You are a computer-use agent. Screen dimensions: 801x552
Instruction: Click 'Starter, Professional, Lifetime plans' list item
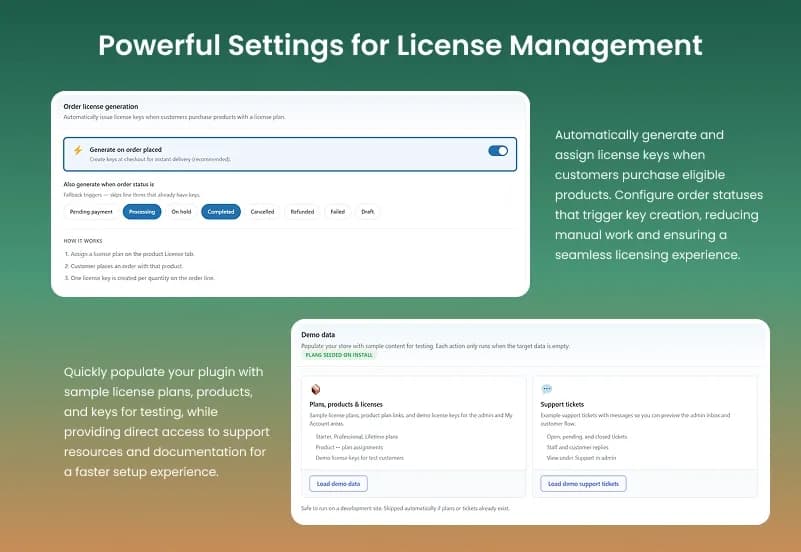357,437
